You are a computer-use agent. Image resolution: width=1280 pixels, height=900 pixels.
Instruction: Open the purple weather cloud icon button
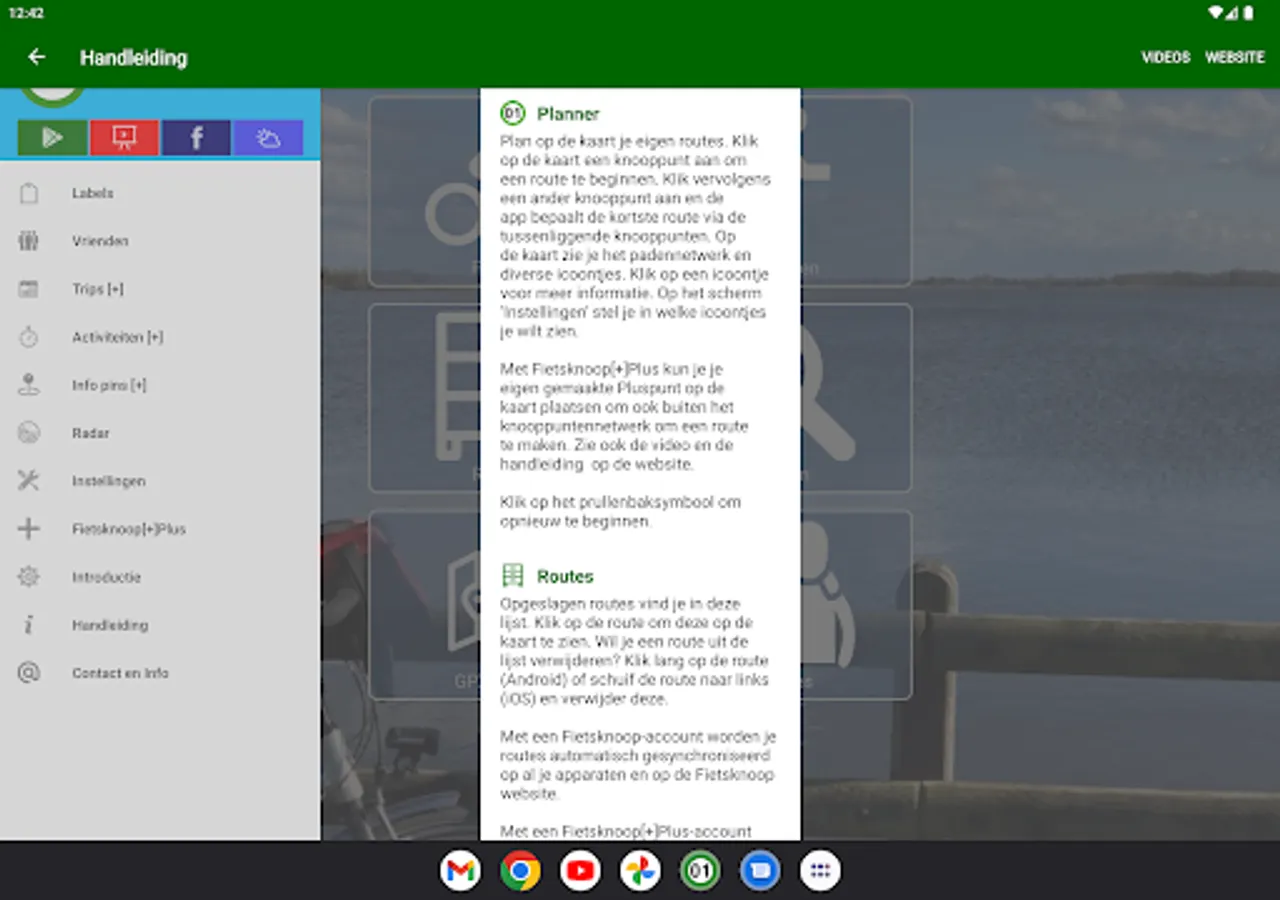[x=268, y=138]
